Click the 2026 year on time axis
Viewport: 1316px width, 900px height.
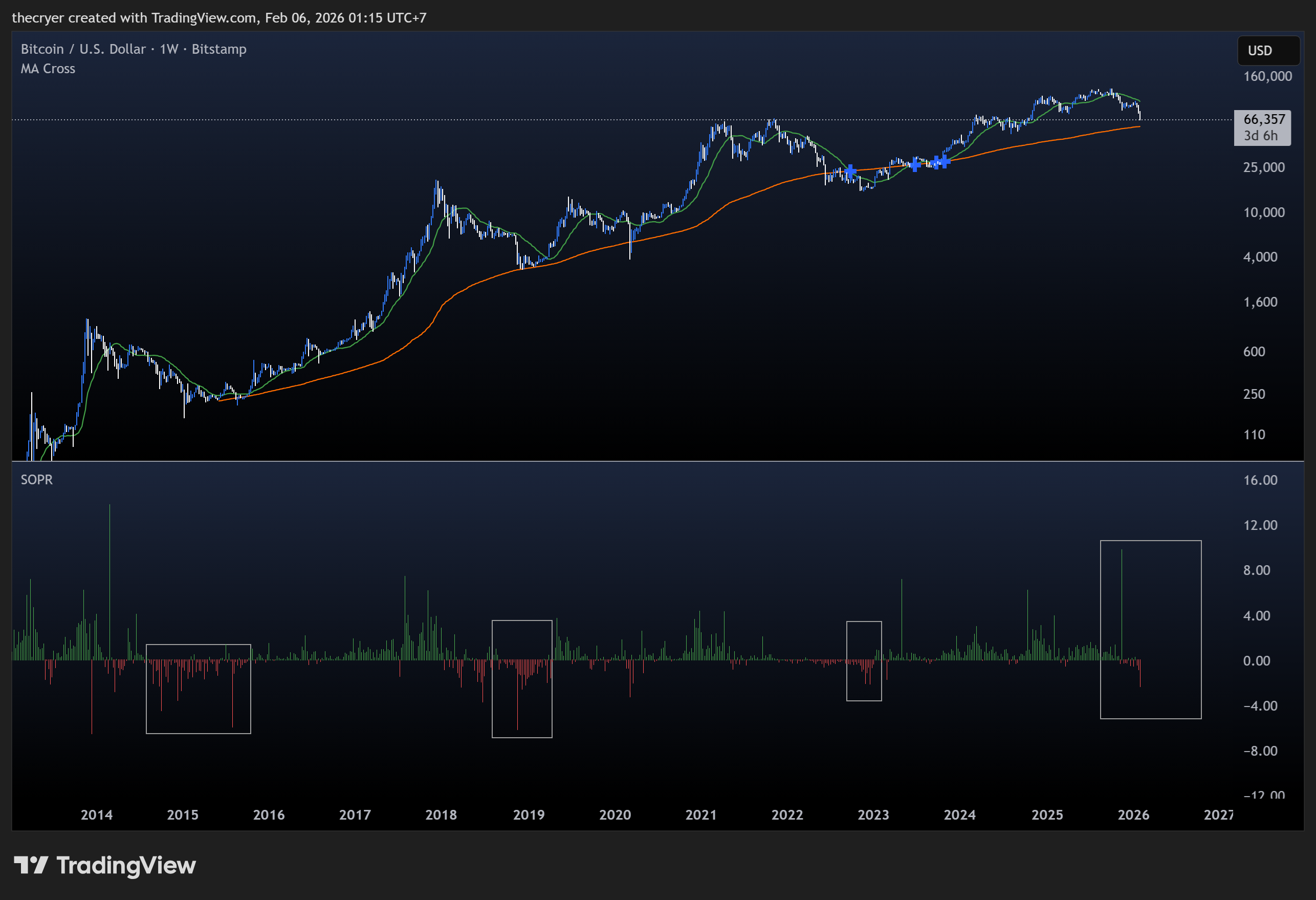(x=1134, y=815)
